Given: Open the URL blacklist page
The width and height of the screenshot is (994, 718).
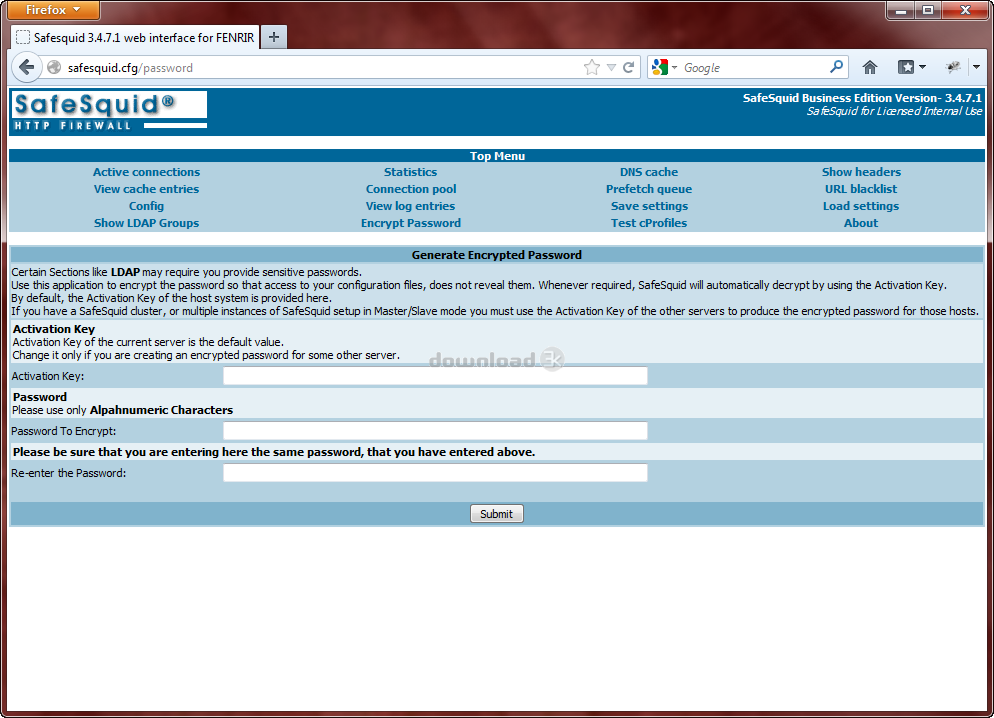Looking at the screenshot, I should 861,189.
